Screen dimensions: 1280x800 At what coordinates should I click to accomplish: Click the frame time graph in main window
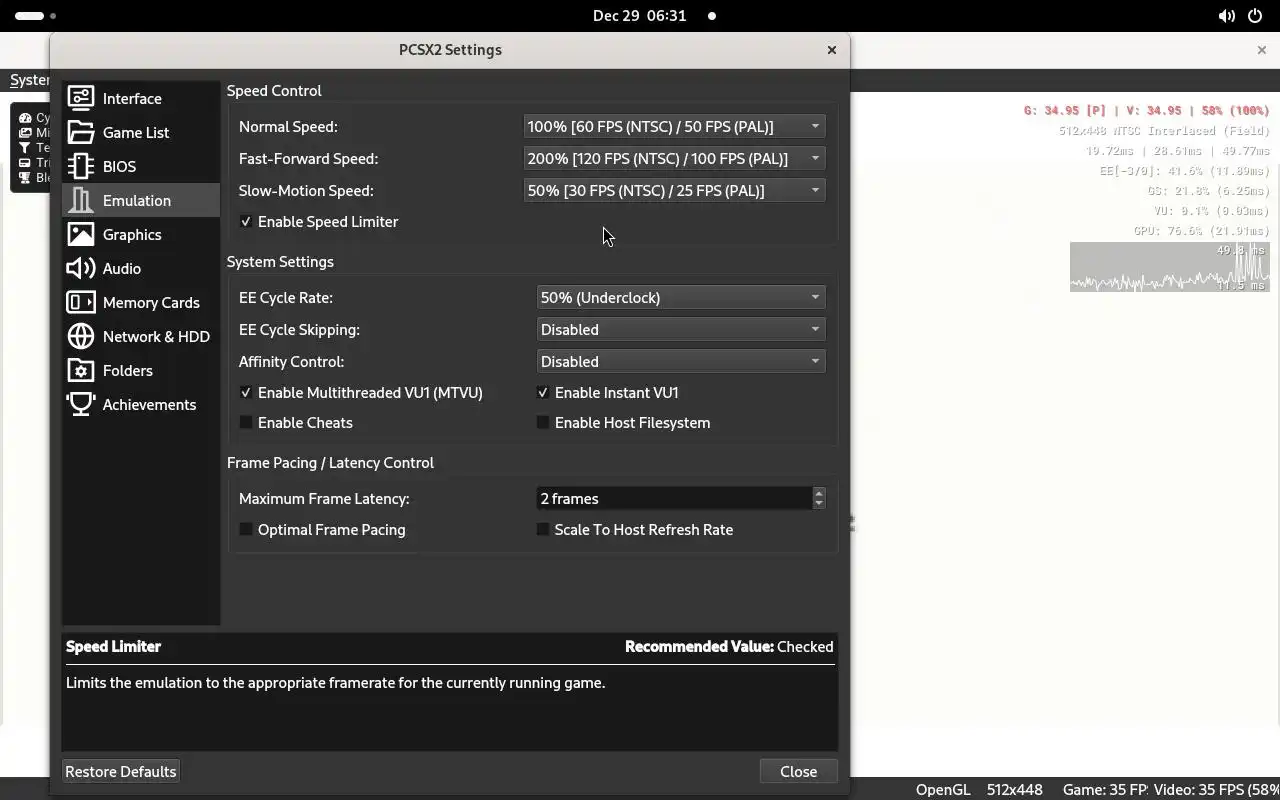tap(1169, 266)
